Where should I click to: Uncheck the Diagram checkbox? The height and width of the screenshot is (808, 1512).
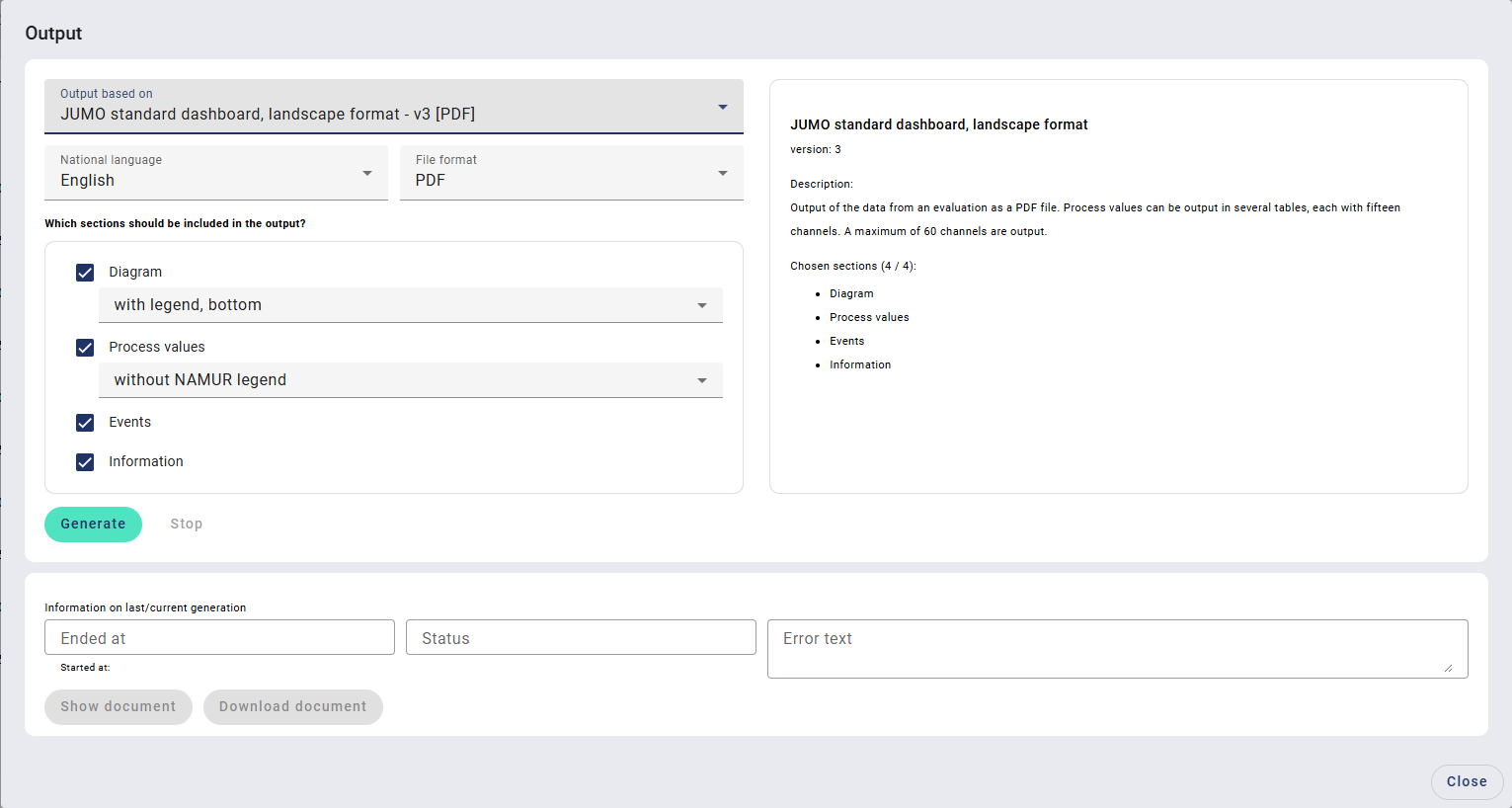[85, 273]
